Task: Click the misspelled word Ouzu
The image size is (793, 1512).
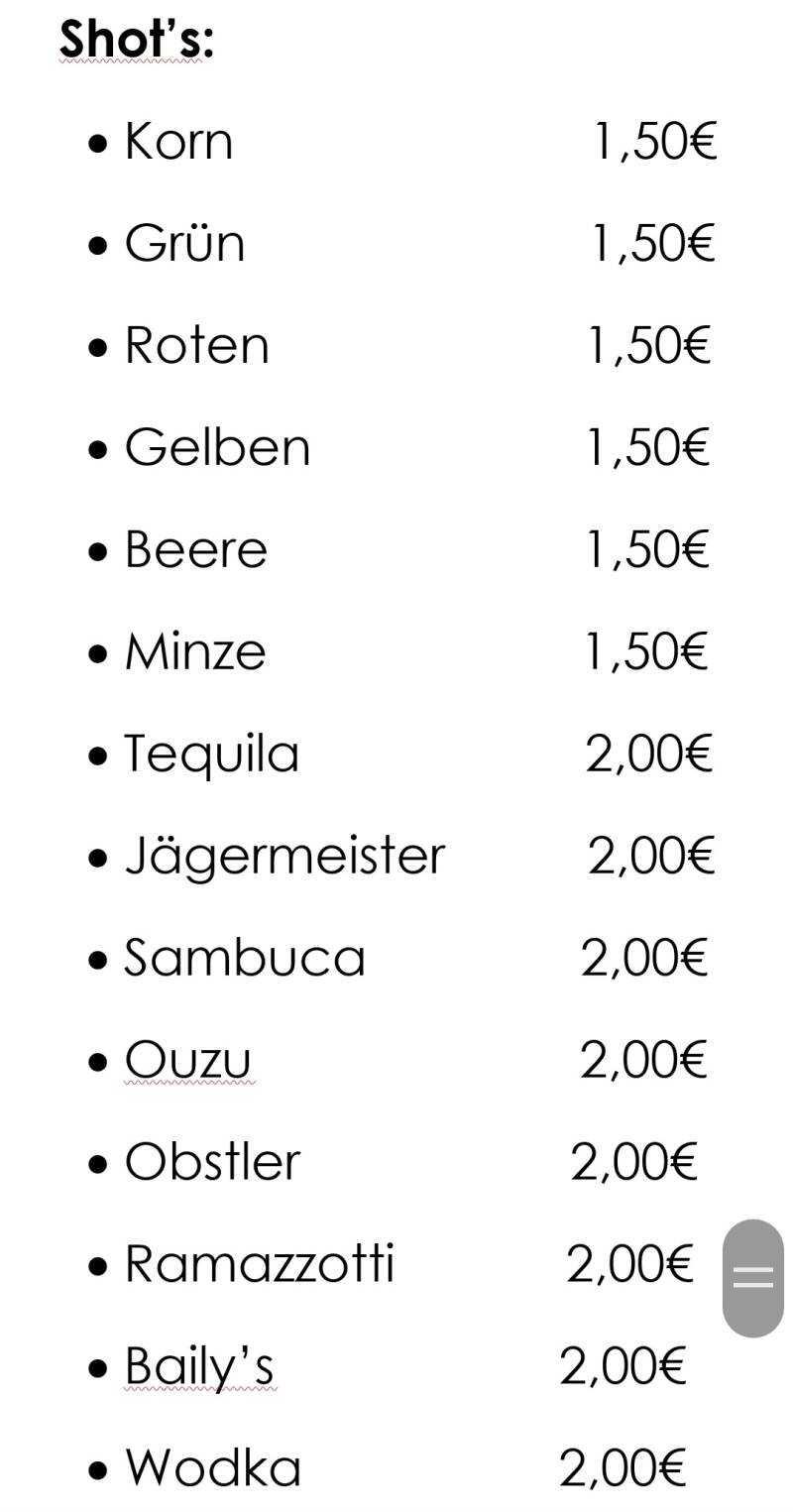Action: 187,1060
